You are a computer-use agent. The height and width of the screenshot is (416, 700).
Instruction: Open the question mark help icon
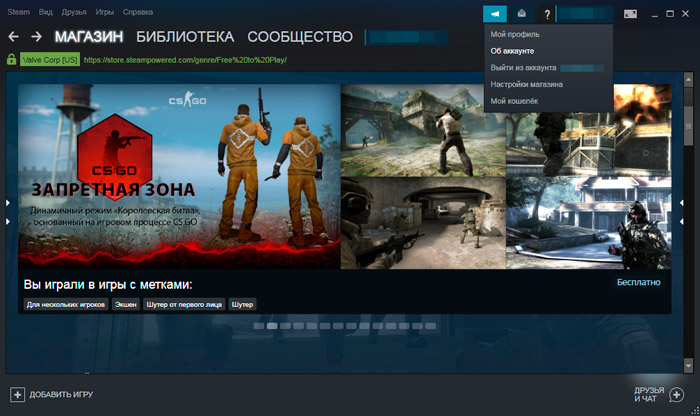pyautogui.click(x=547, y=14)
